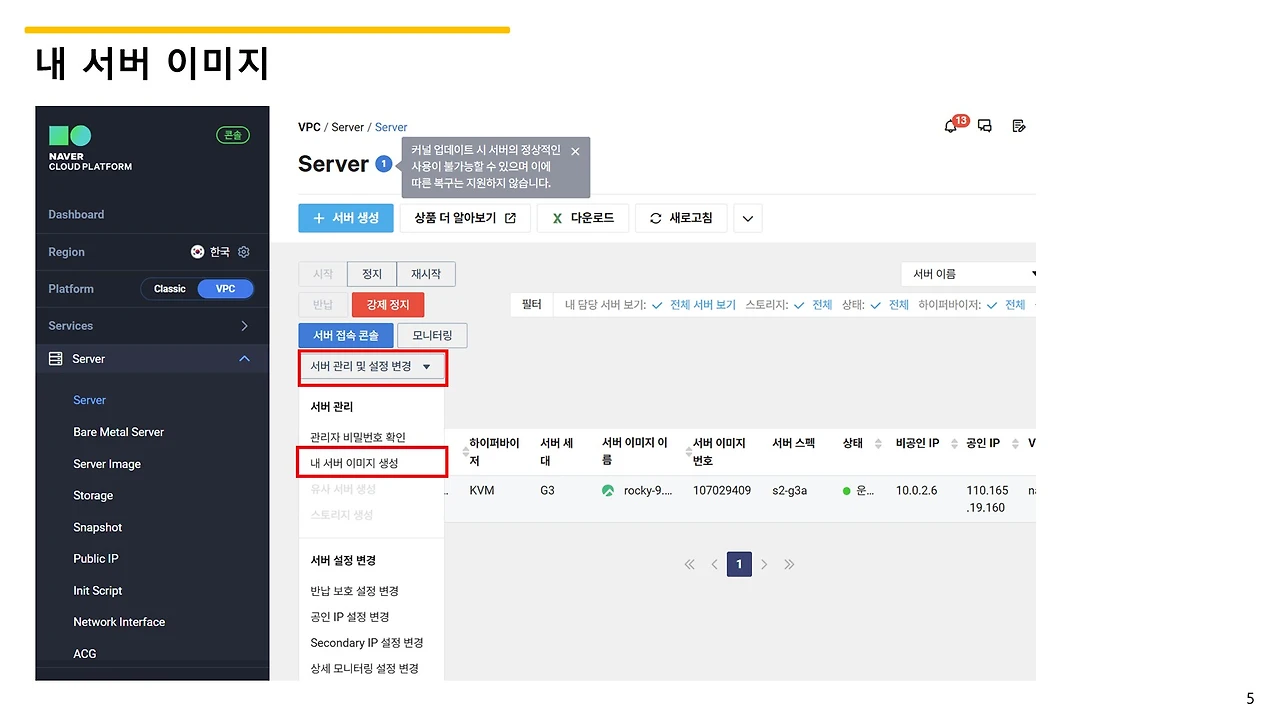Open Storage in sidebar
1280x720 pixels.
93,496
